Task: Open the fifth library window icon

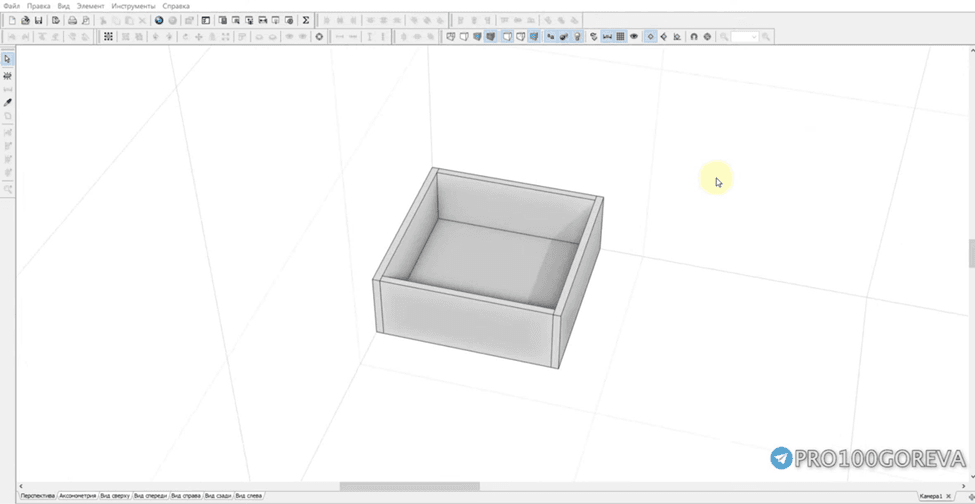Action: pos(275,20)
